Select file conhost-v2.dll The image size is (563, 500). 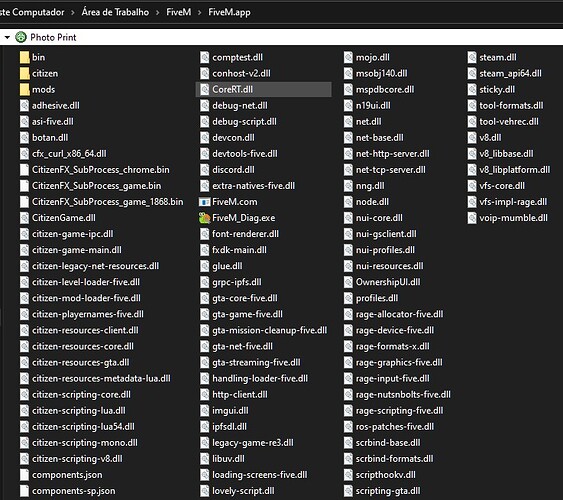point(241,74)
